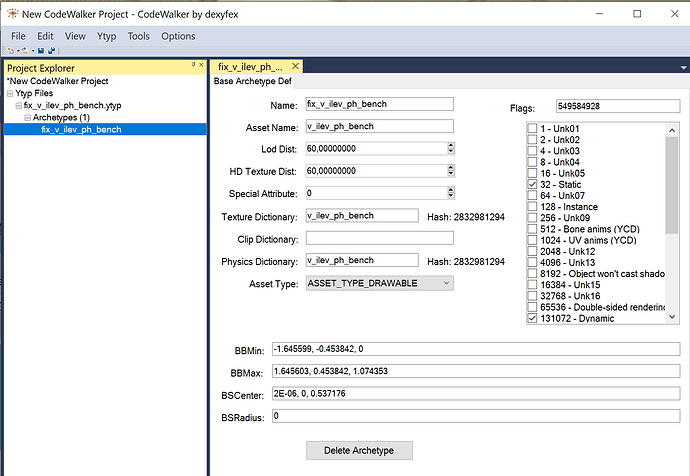Click into the Flags value field
The height and width of the screenshot is (476, 690).
click(x=618, y=106)
